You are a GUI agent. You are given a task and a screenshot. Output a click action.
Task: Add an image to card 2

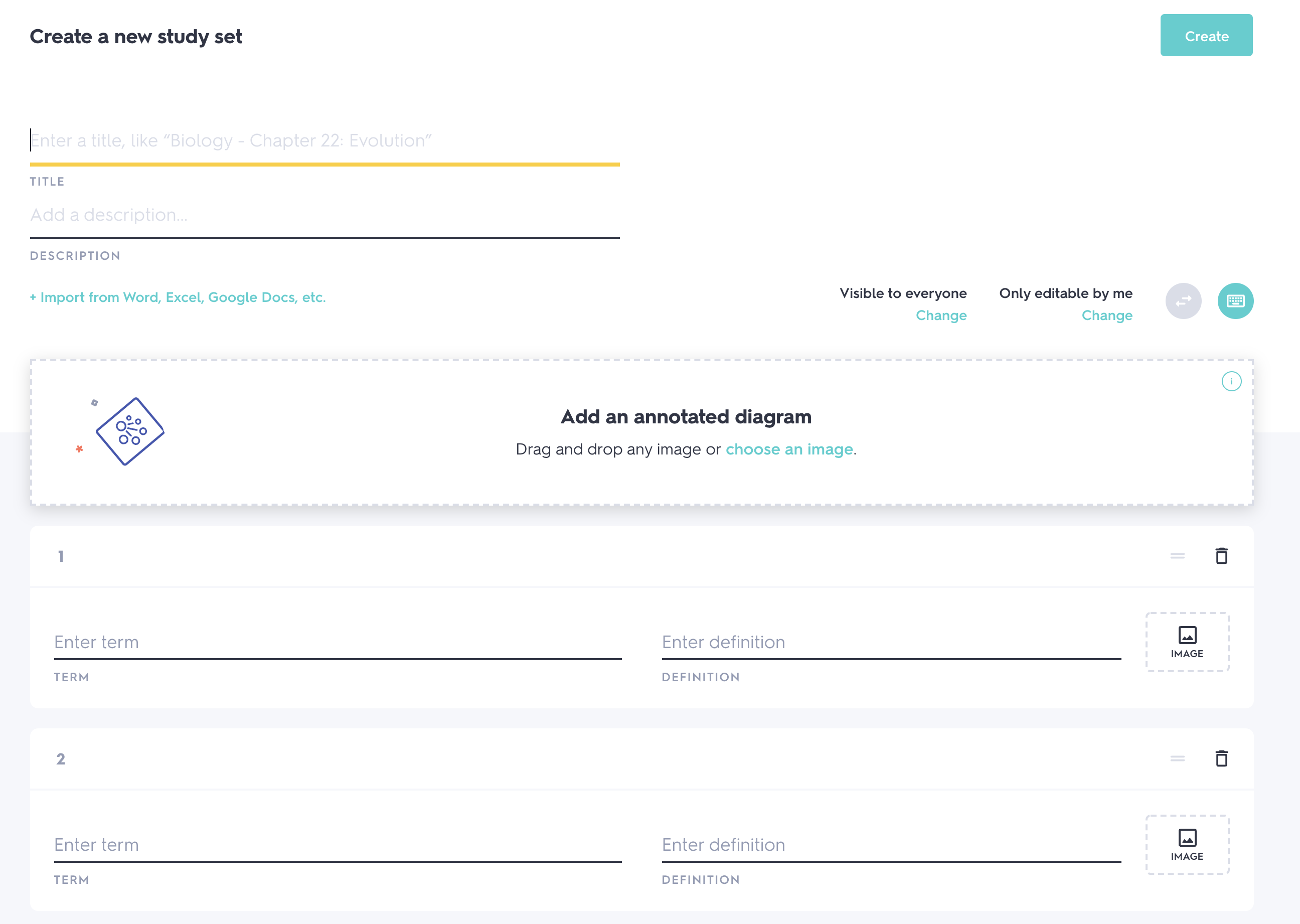[x=1187, y=844]
